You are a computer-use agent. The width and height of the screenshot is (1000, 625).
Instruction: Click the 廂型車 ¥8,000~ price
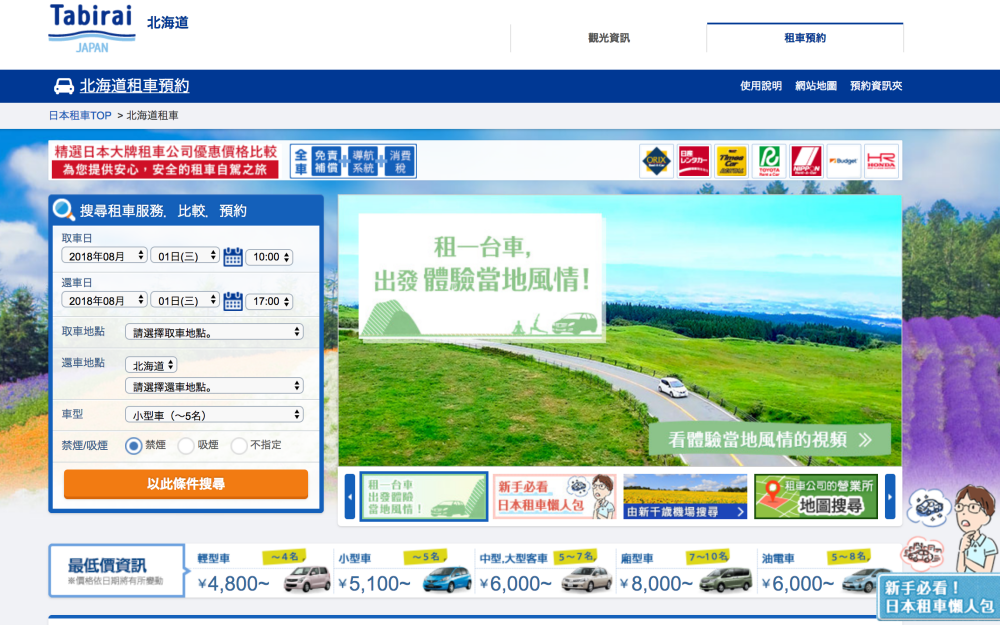click(x=656, y=584)
